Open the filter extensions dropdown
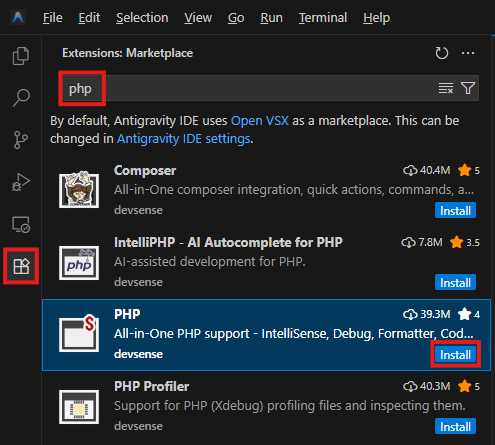This screenshot has width=495, height=445. pos(468,88)
